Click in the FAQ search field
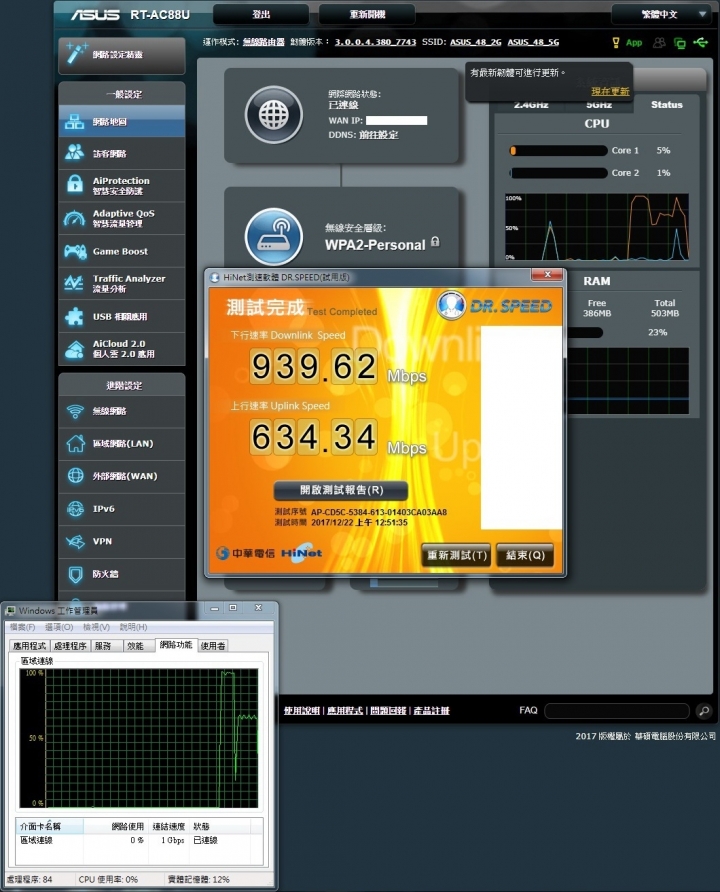720x892 pixels. click(x=617, y=711)
